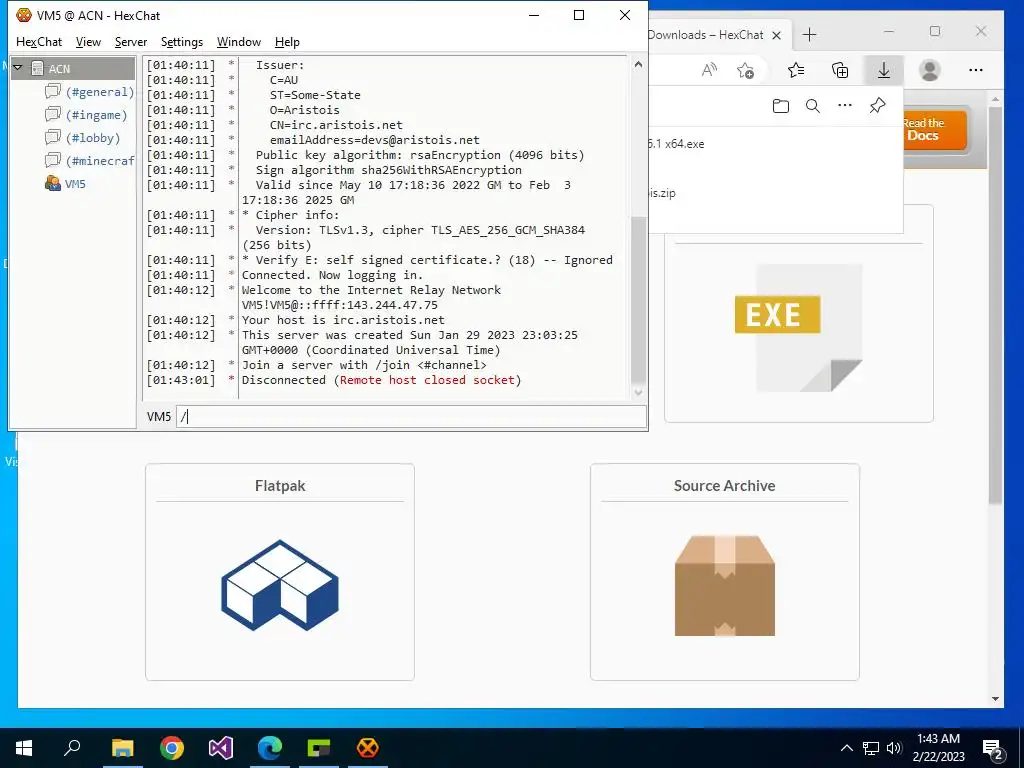Open the Server menu

coord(131,42)
